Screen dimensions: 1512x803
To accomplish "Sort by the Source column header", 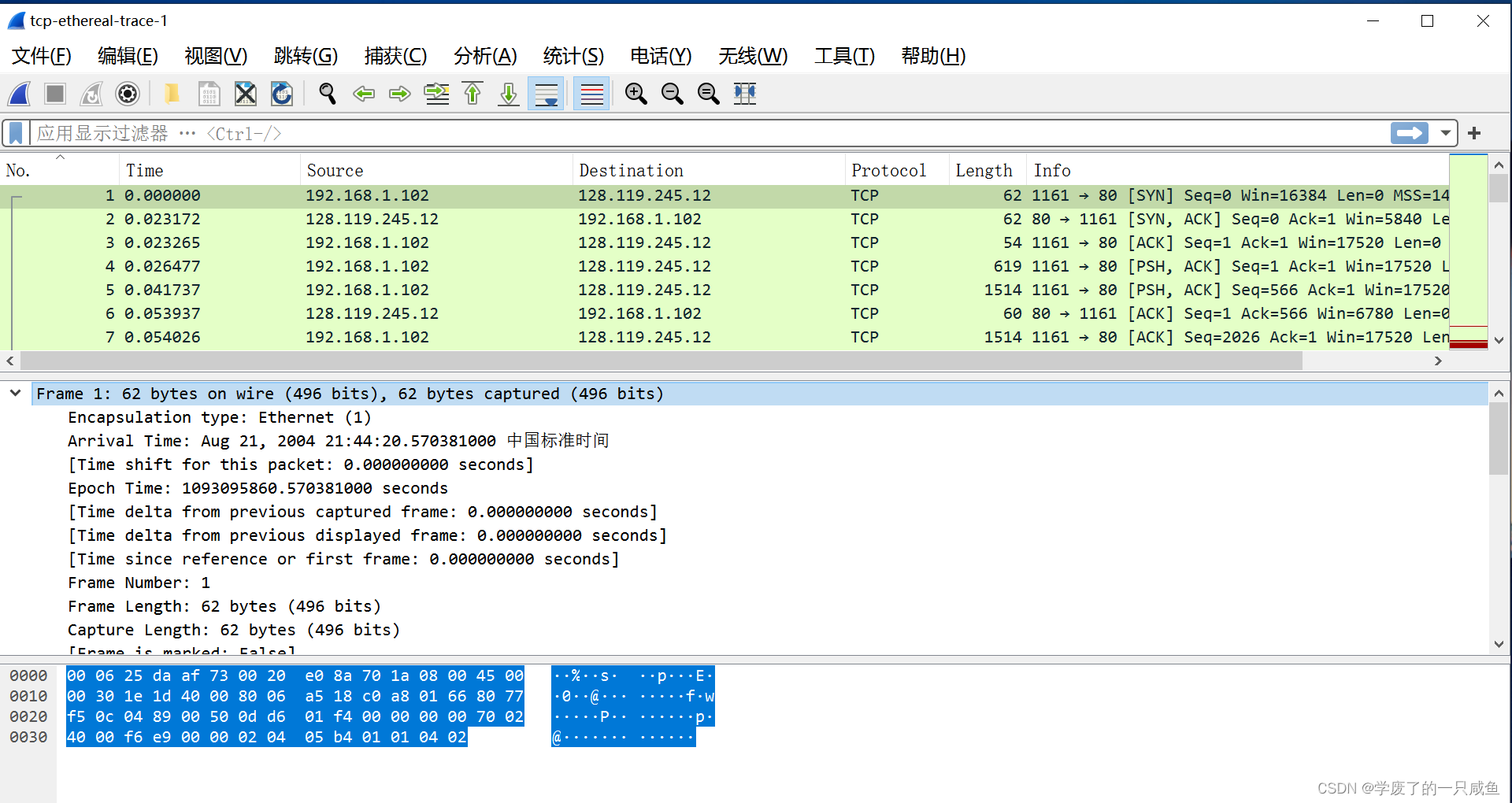I will pos(436,170).
